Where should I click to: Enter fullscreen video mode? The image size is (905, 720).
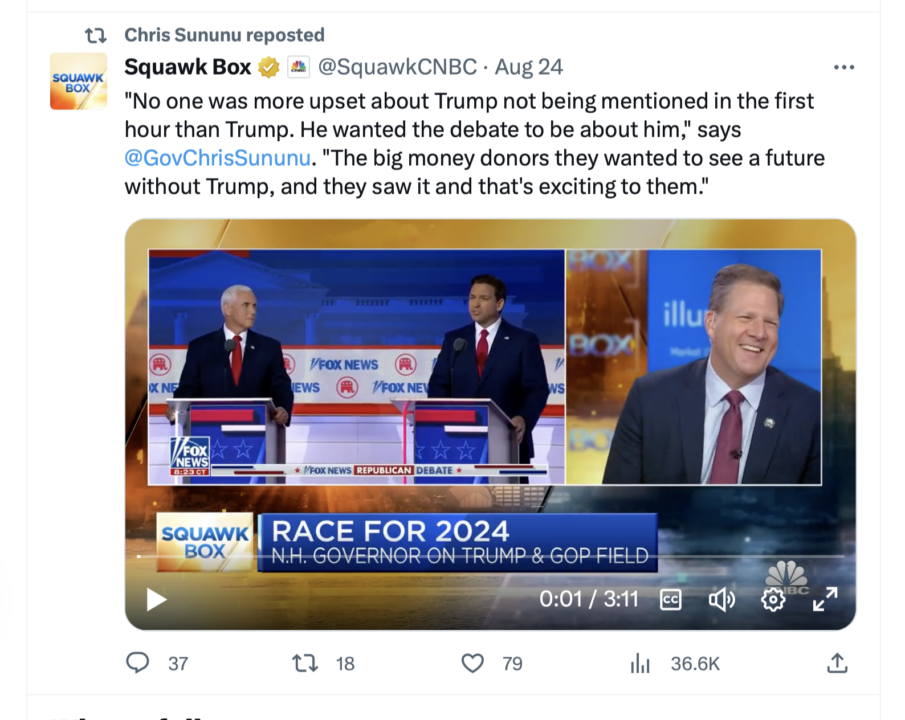[x=825, y=599]
